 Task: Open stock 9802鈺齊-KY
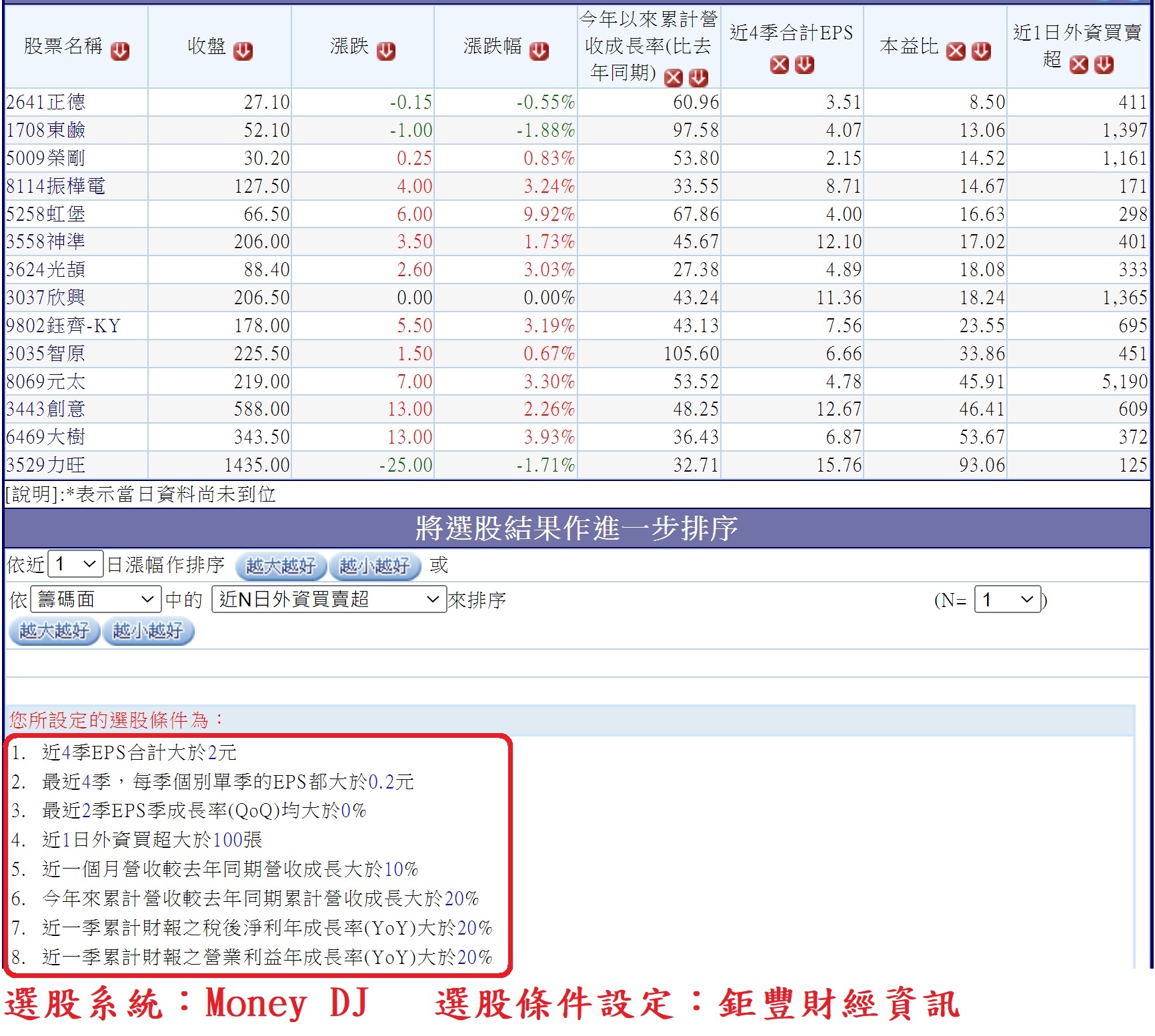pos(63,326)
